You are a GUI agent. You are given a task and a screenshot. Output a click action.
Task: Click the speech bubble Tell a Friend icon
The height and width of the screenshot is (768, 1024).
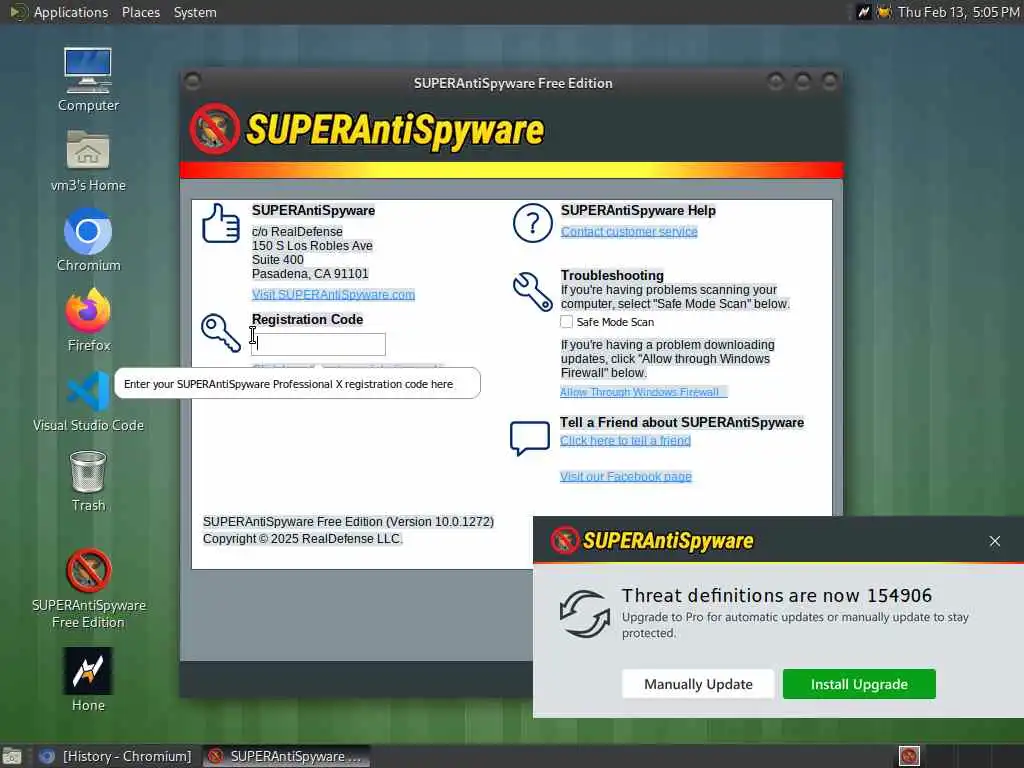pyautogui.click(x=530, y=438)
